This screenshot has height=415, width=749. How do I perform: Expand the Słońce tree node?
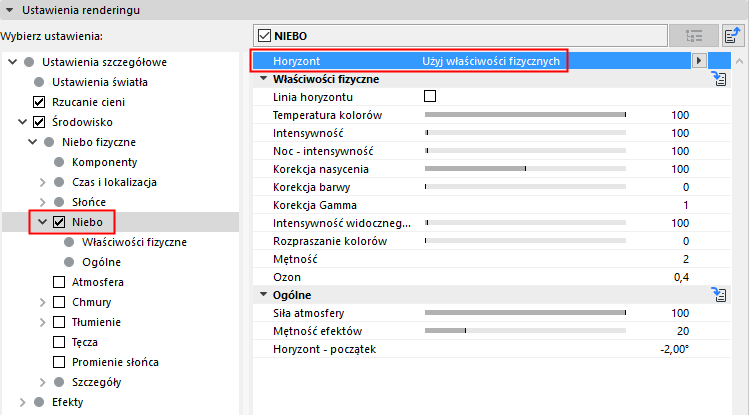[x=43, y=202]
